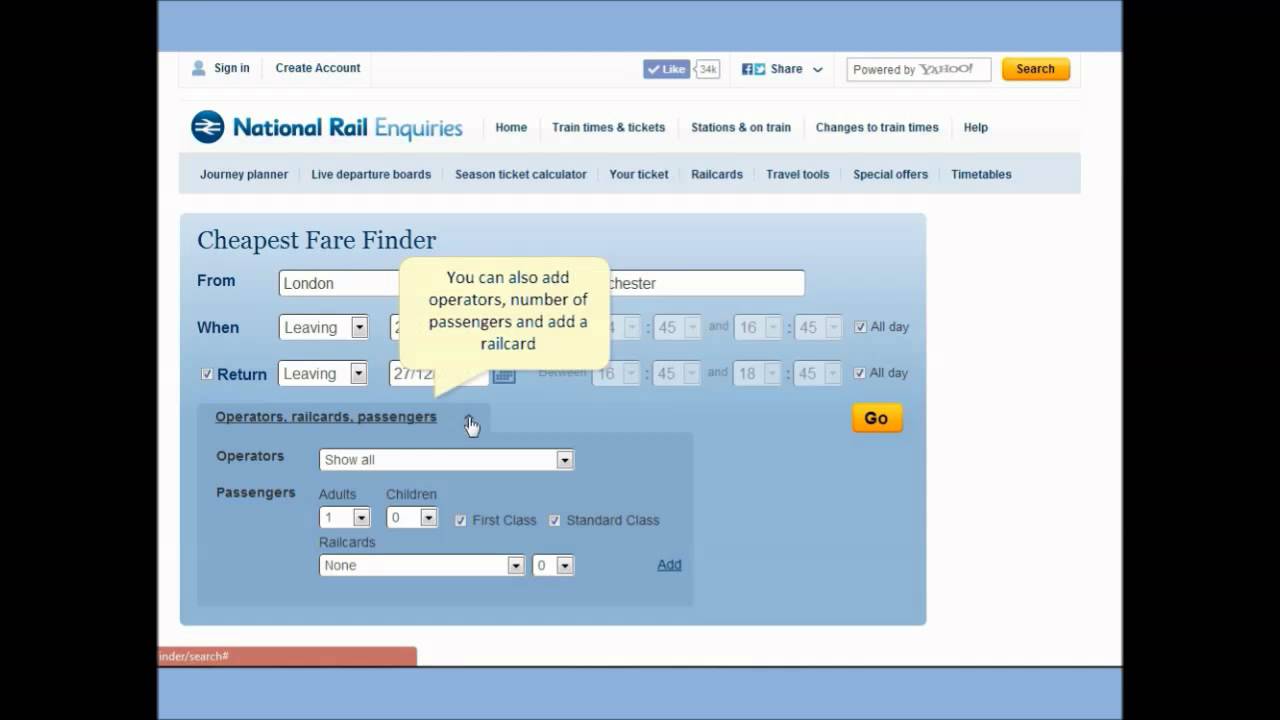Toggle the Return checkbox

click(x=207, y=374)
